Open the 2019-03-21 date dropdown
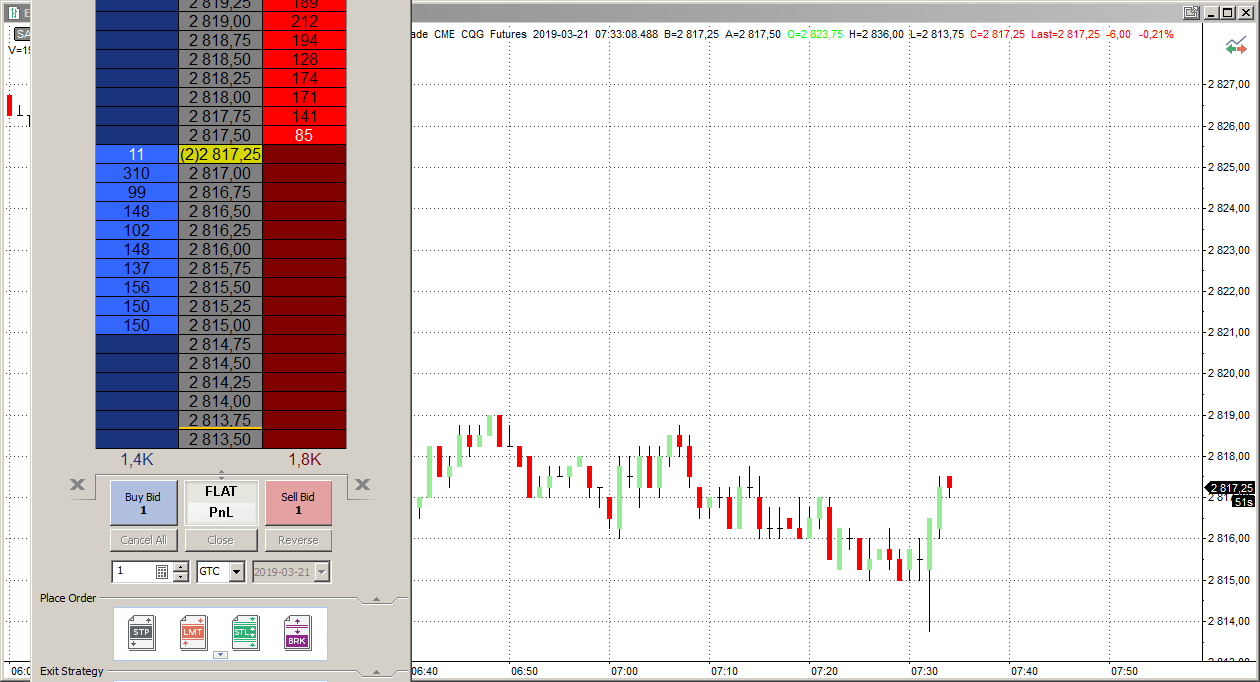1260x682 pixels. [x=322, y=572]
